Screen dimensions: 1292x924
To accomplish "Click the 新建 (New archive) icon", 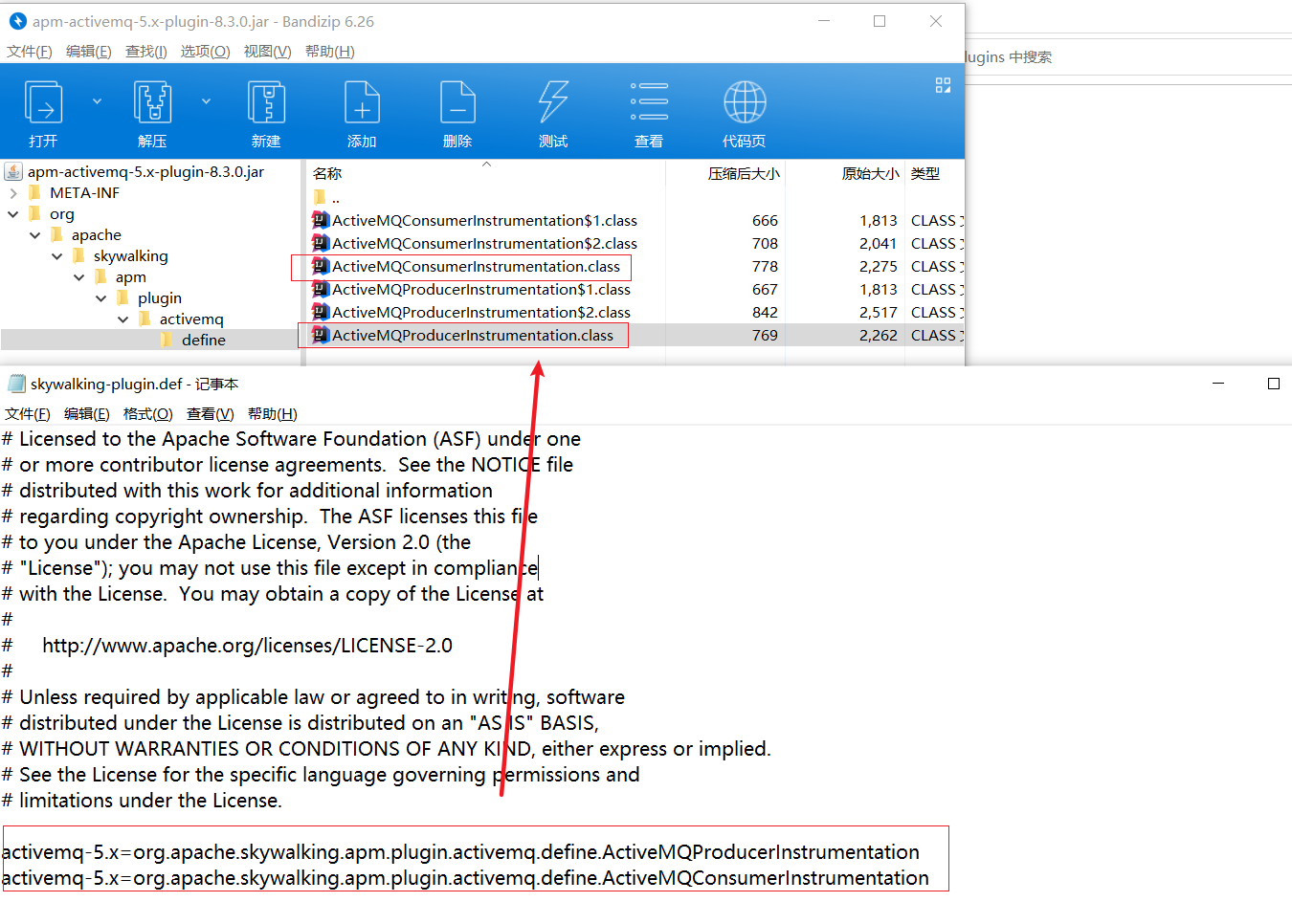I will [x=266, y=101].
